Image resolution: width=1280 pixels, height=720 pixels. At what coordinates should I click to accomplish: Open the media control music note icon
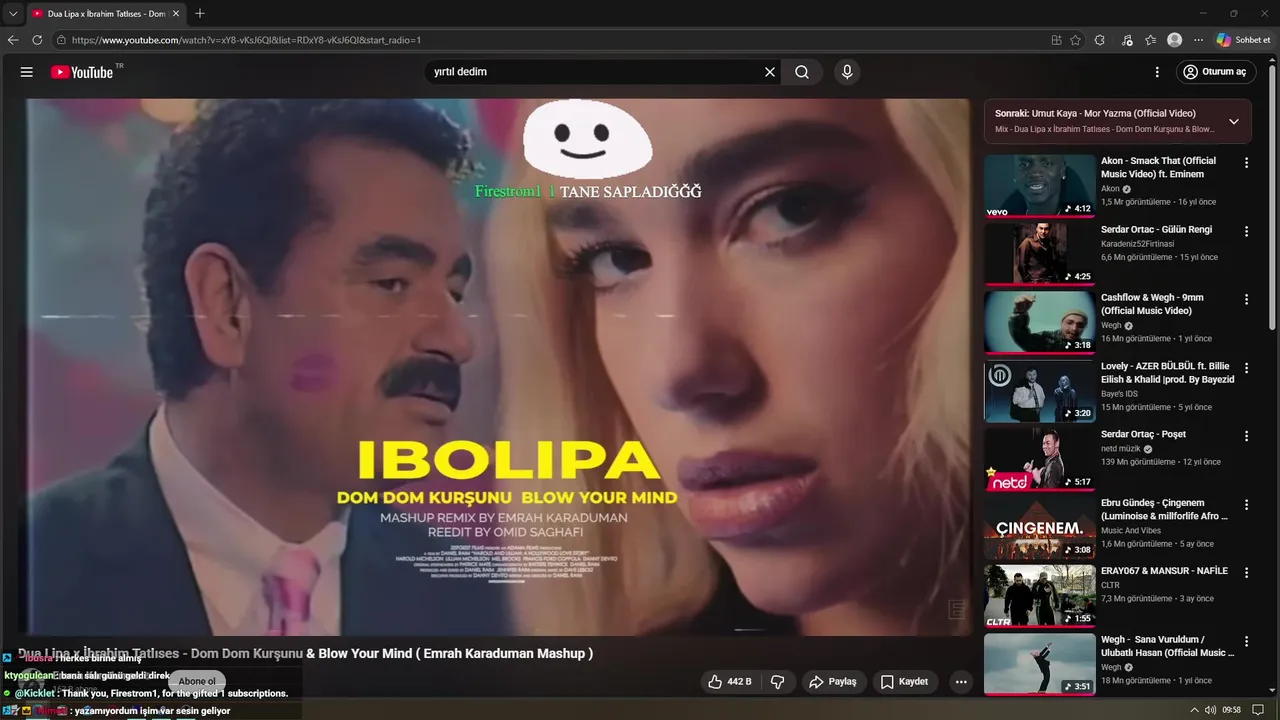click(x=1127, y=40)
